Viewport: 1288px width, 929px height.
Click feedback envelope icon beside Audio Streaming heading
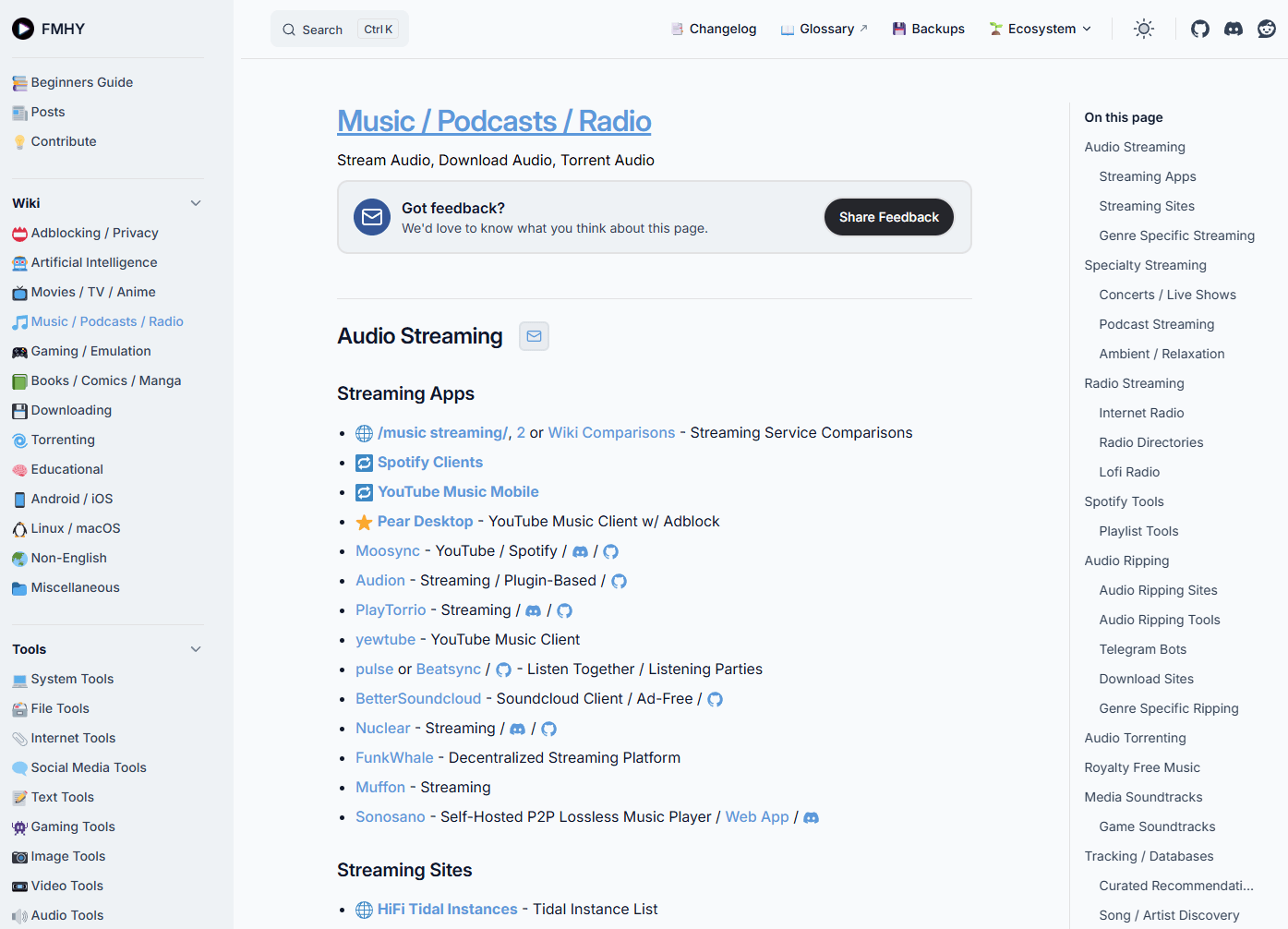(534, 336)
